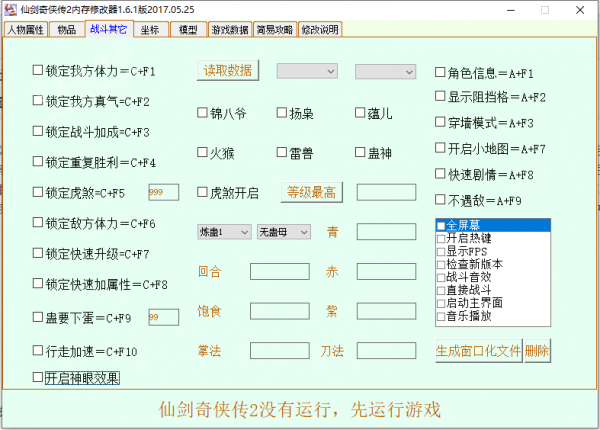The image size is (600, 430).
Task: Enable 锁定快速升级 checkbox
Action: (x=38, y=253)
